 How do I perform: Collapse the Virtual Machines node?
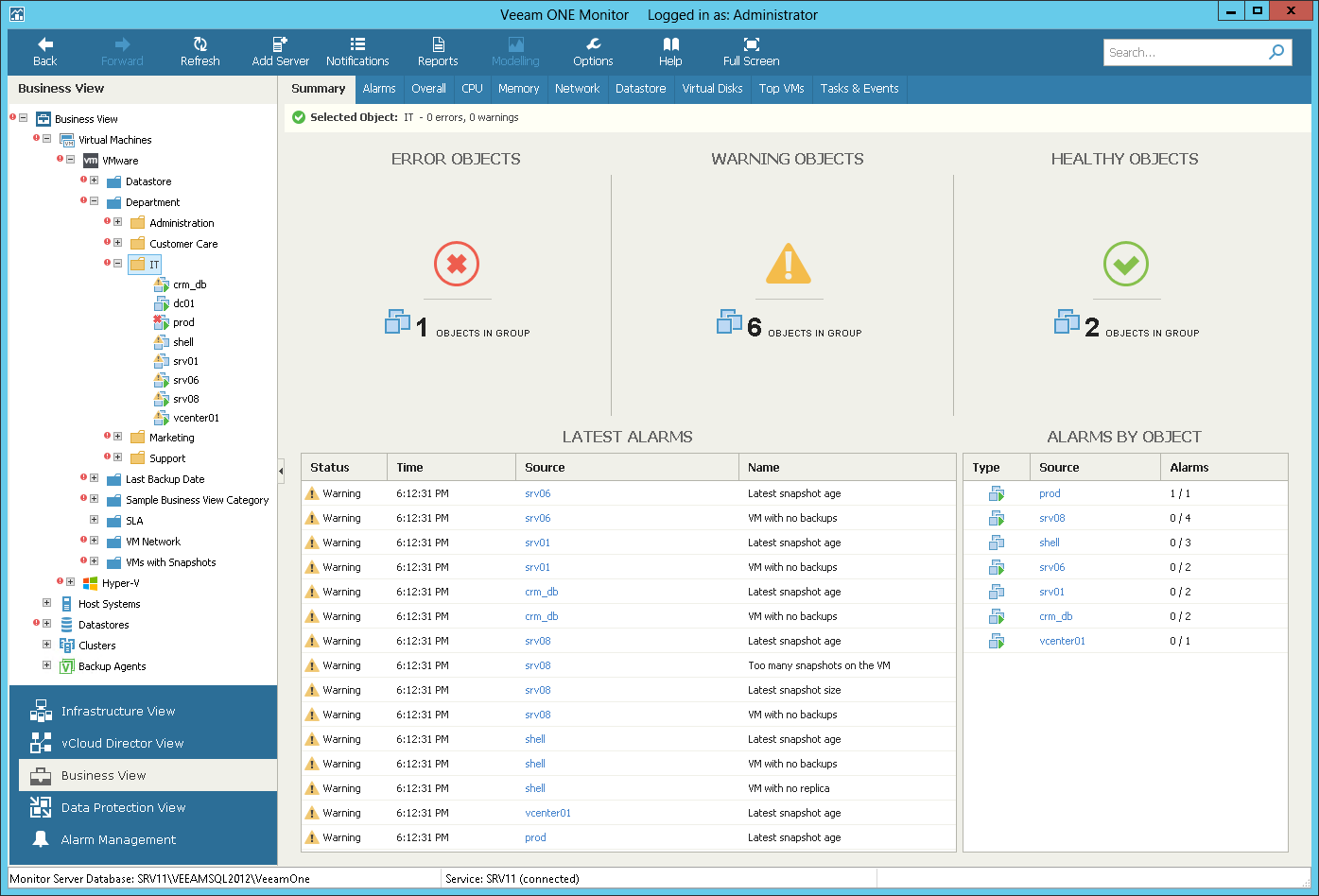(x=46, y=139)
